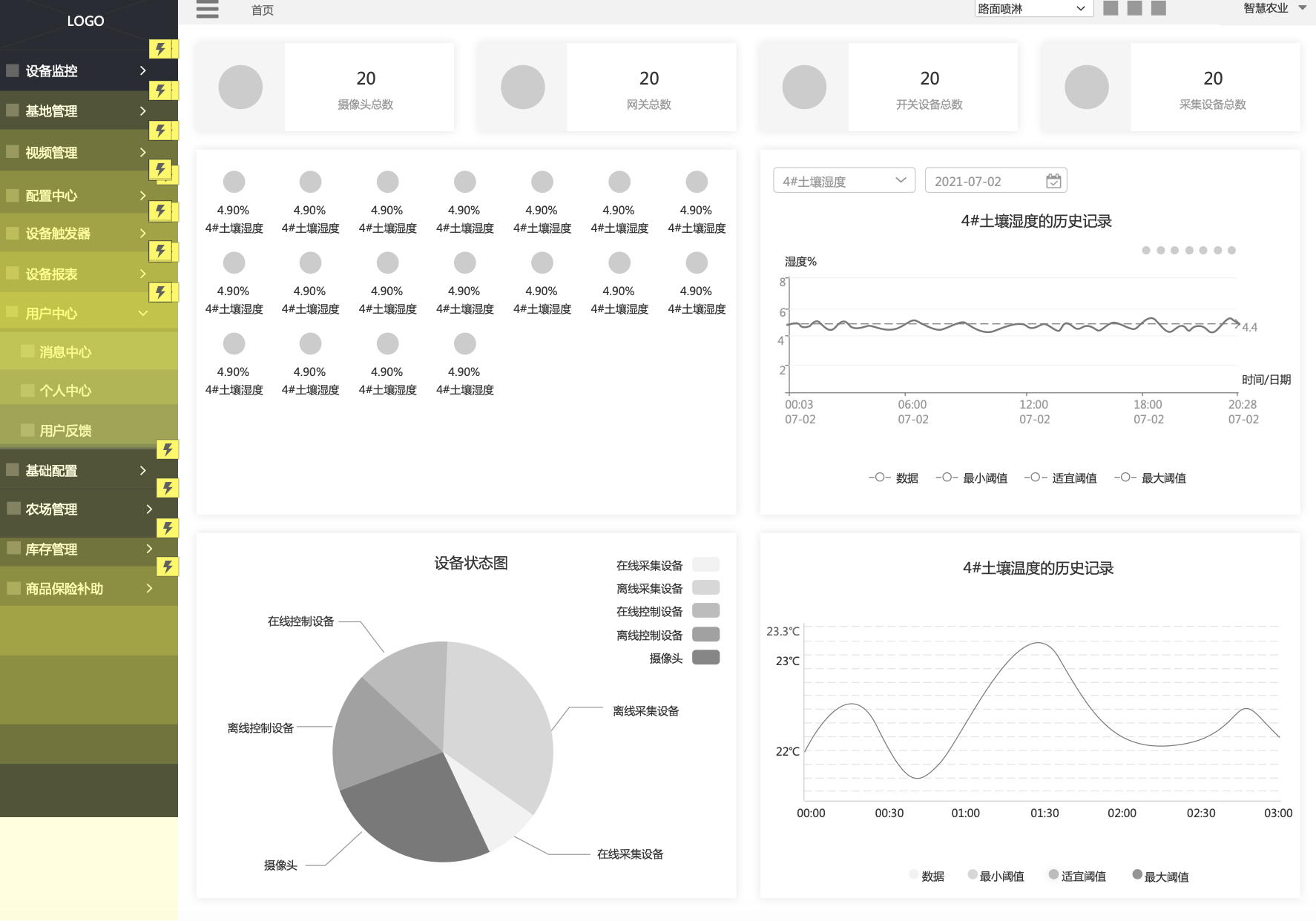Click the square icon beside 设备监控

point(13,70)
